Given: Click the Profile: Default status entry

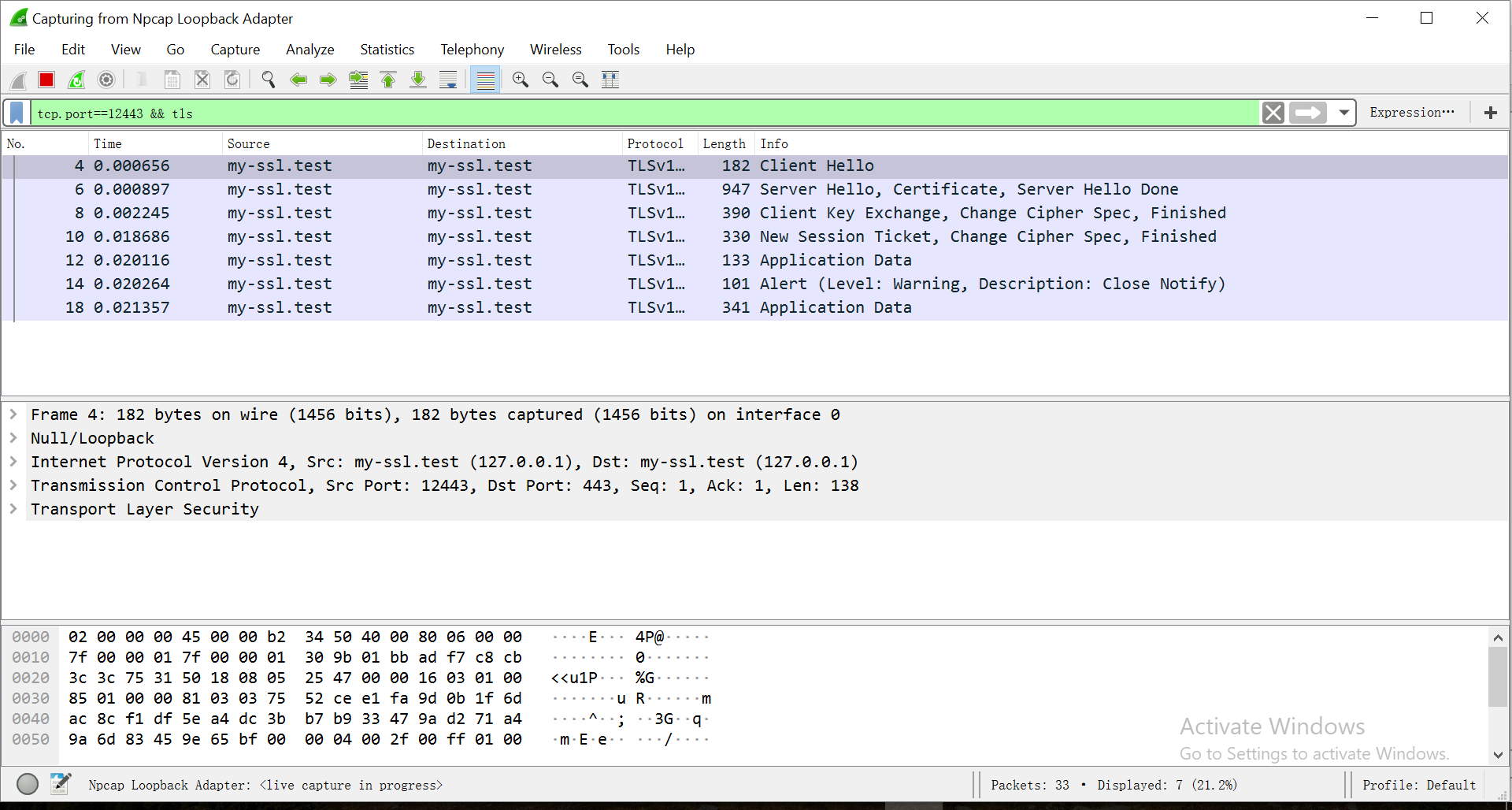Looking at the screenshot, I should (x=1419, y=785).
